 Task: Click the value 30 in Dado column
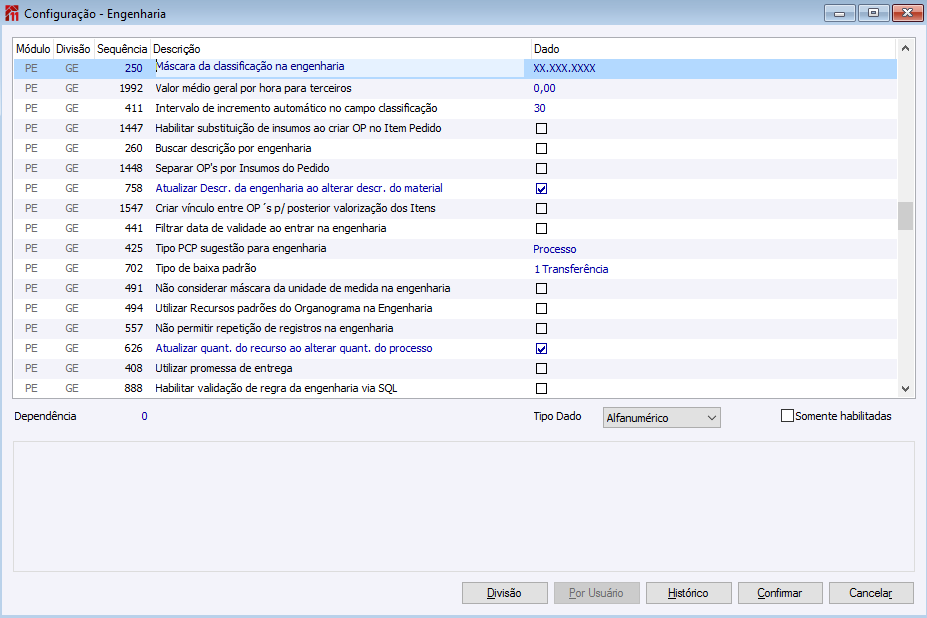[539, 108]
